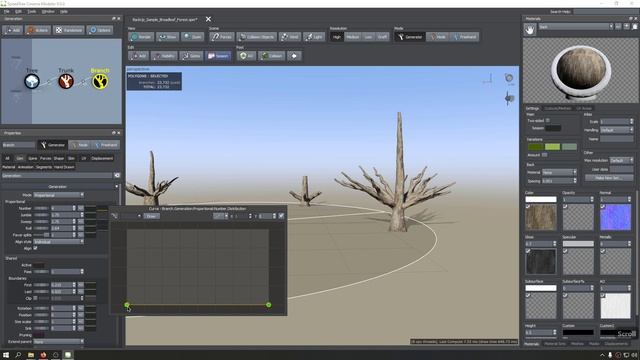
Task: Open the File menu
Action: point(7,11)
